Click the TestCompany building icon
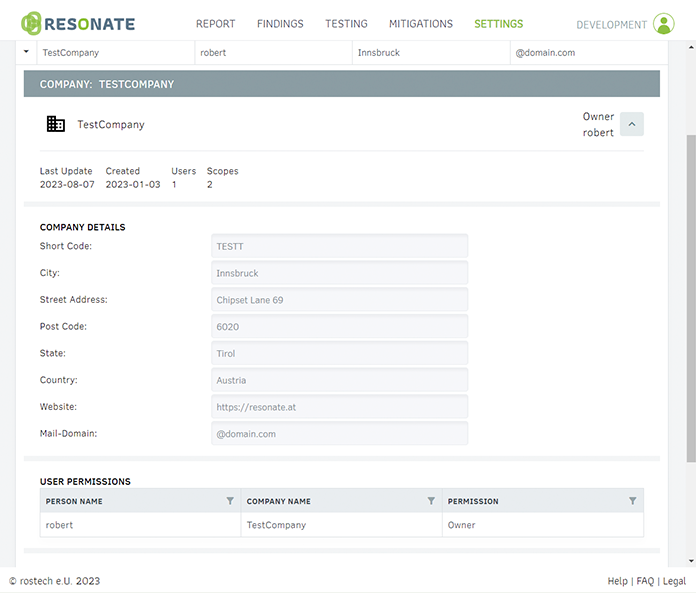 pos(56,124)
